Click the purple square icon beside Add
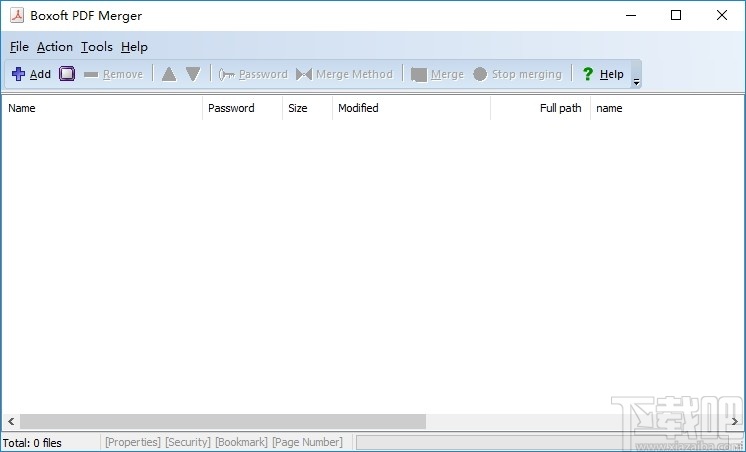Screen dimensions: 746x452 (x=67, y=74)
